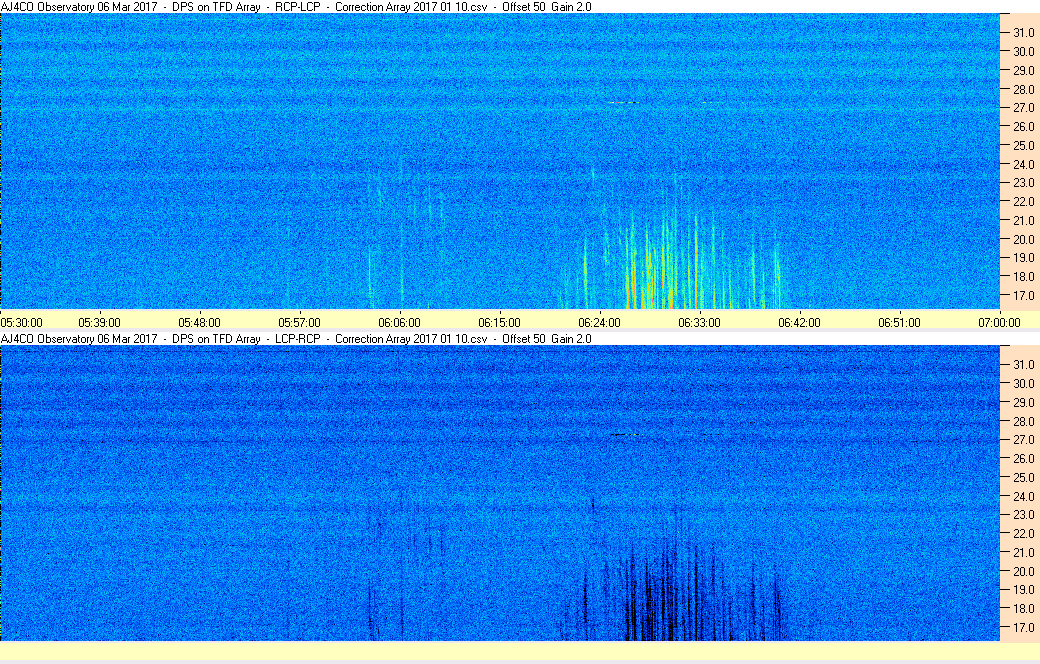Select 23.0 frequency label on RCP-LCP plot
The height and width of the screenshot is (664, 1040).
pos(1023,182)
